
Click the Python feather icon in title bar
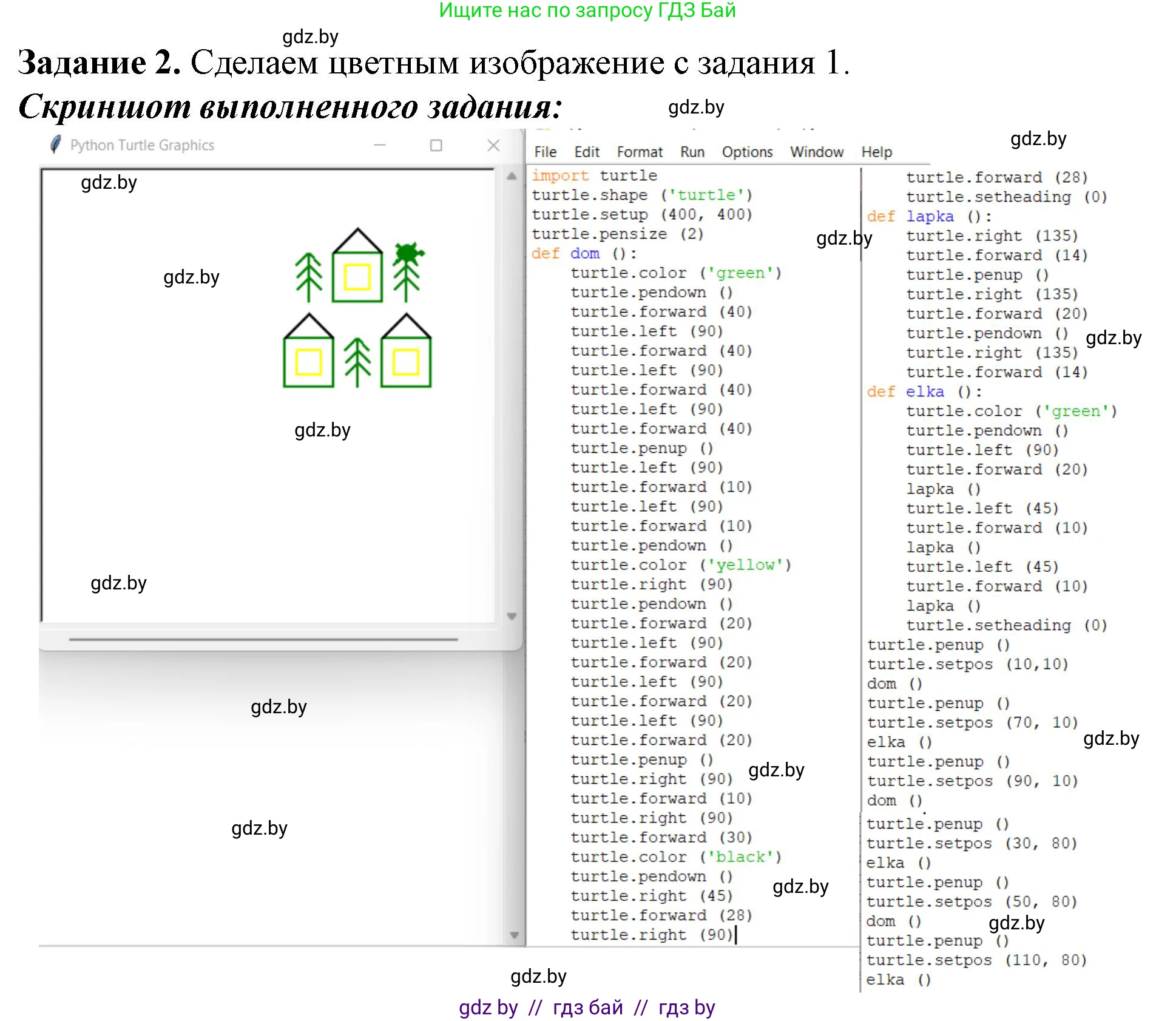55,144
